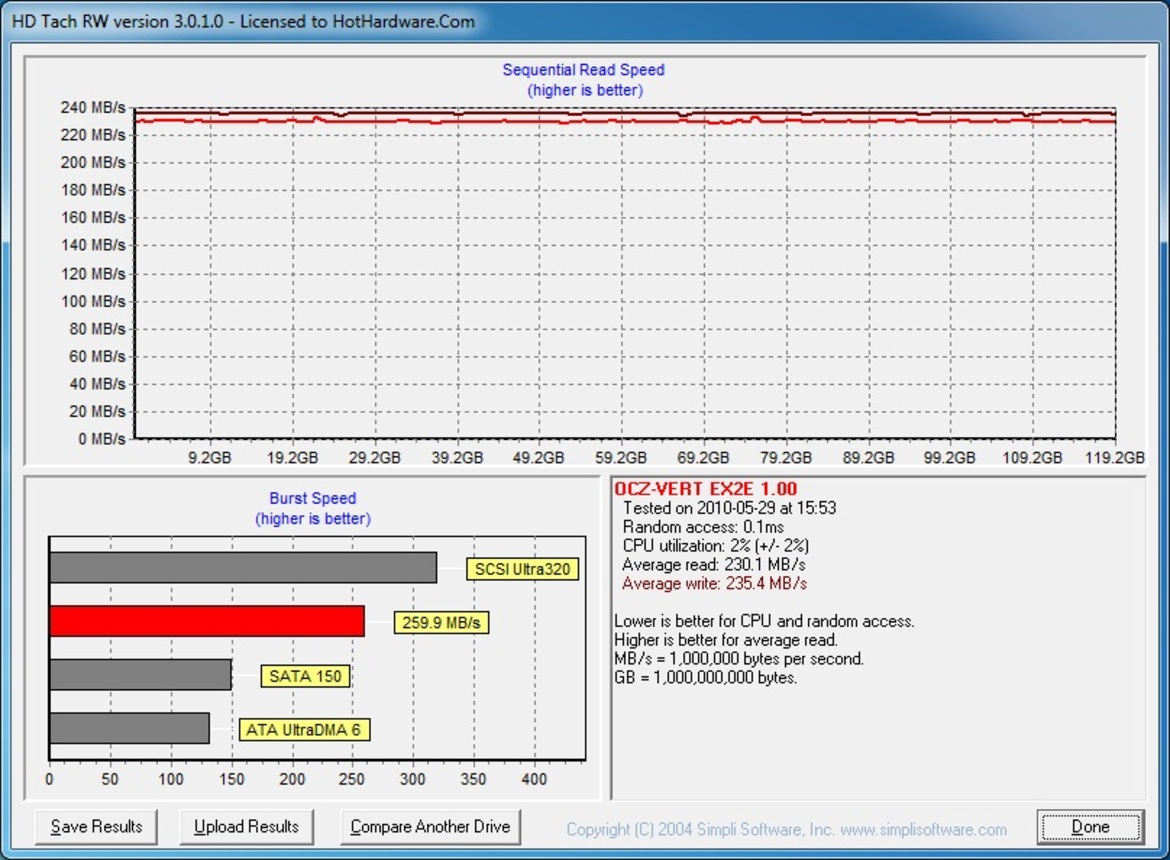Click the SATA 150 label
The image size is (1170, 860).
[x=303, y=676]
